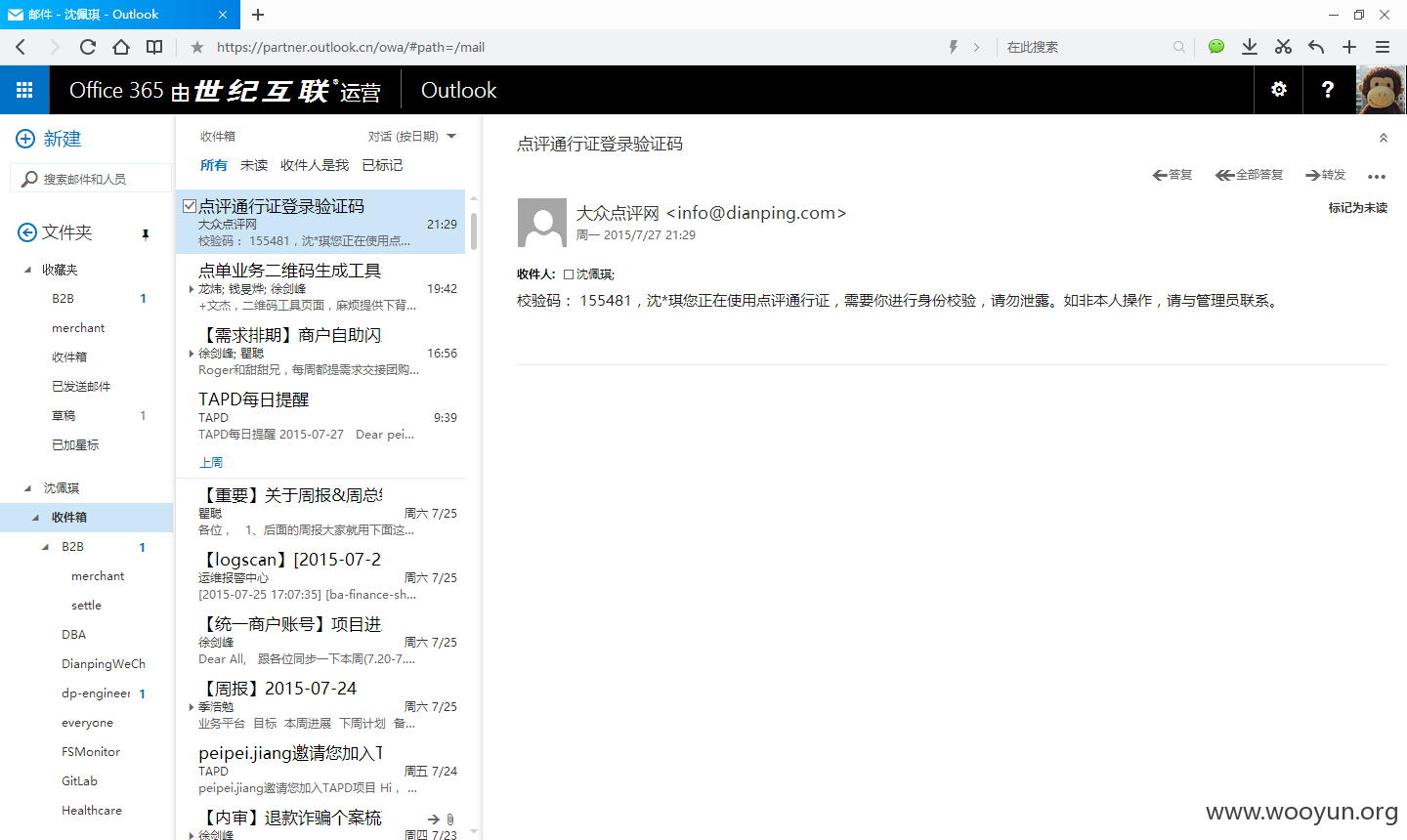The width and height of the screenshot is (1407, 840).
Task: Open the help question mark menu
Action: pyautogui.click(x=1328, y=90)
